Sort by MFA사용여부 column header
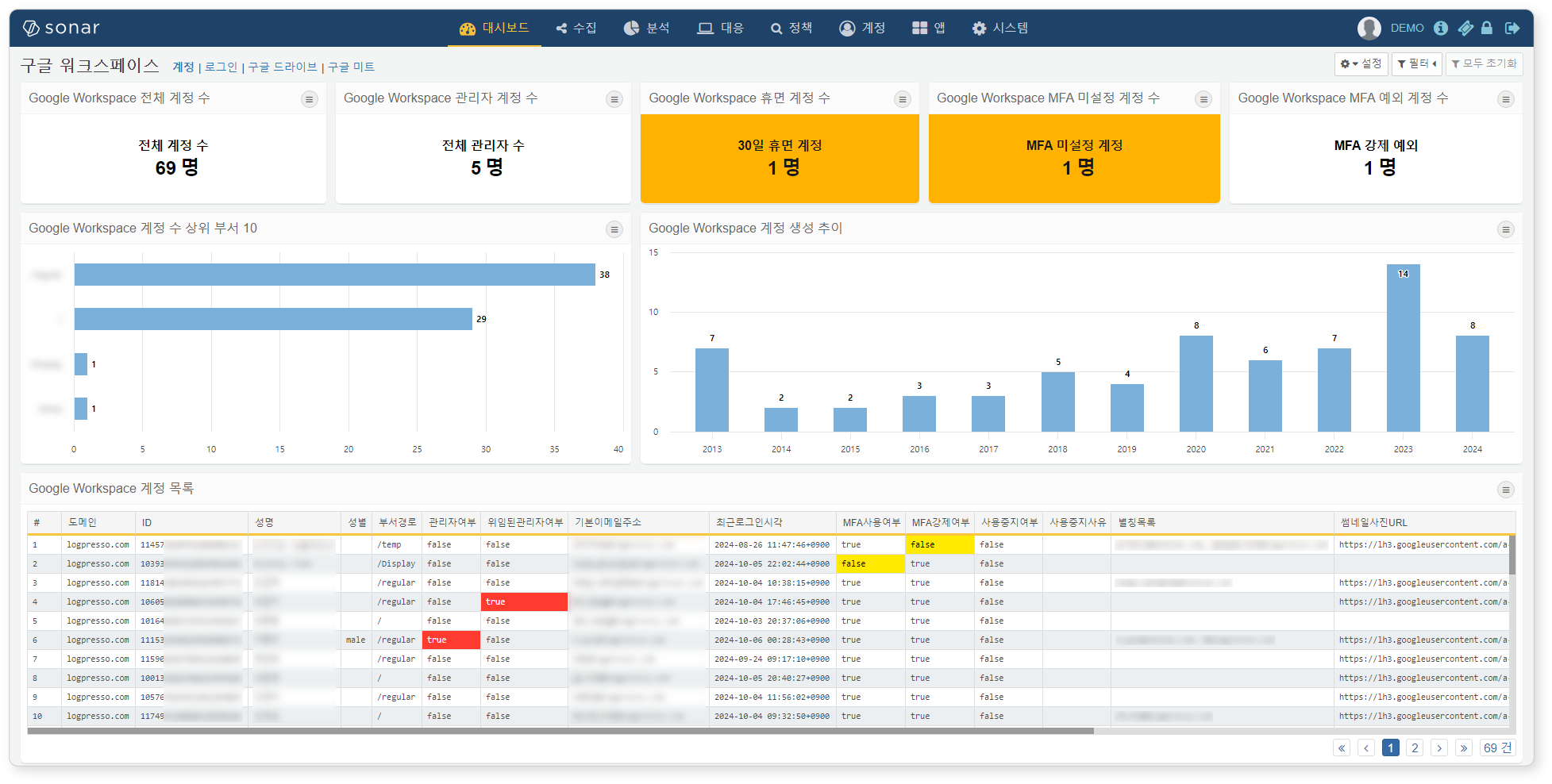The image size is (1552, 784). click(x=871, y=522)
